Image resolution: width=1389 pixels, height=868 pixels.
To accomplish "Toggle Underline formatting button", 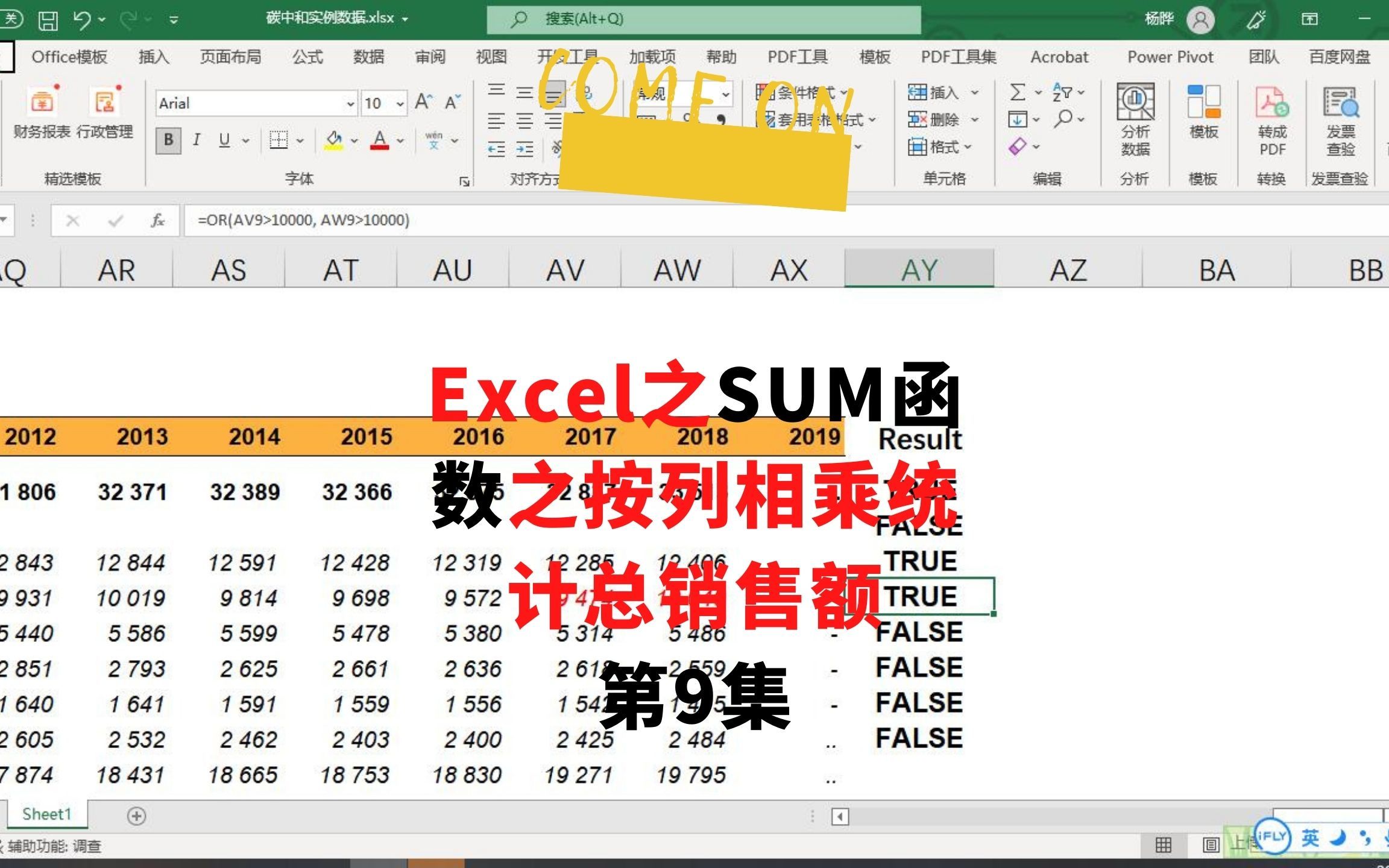I will click(224, 140).
